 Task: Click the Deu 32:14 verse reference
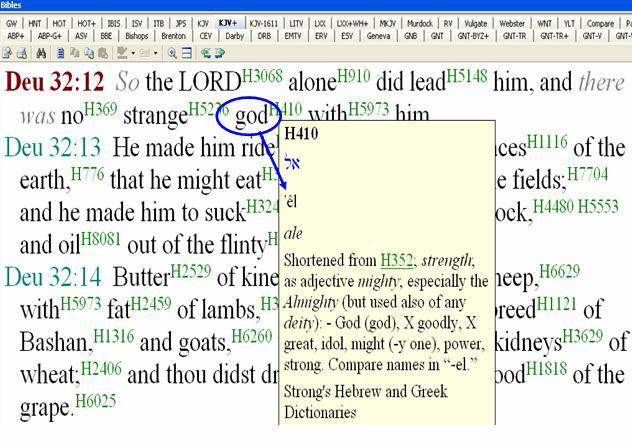click(x=53, y=277)
